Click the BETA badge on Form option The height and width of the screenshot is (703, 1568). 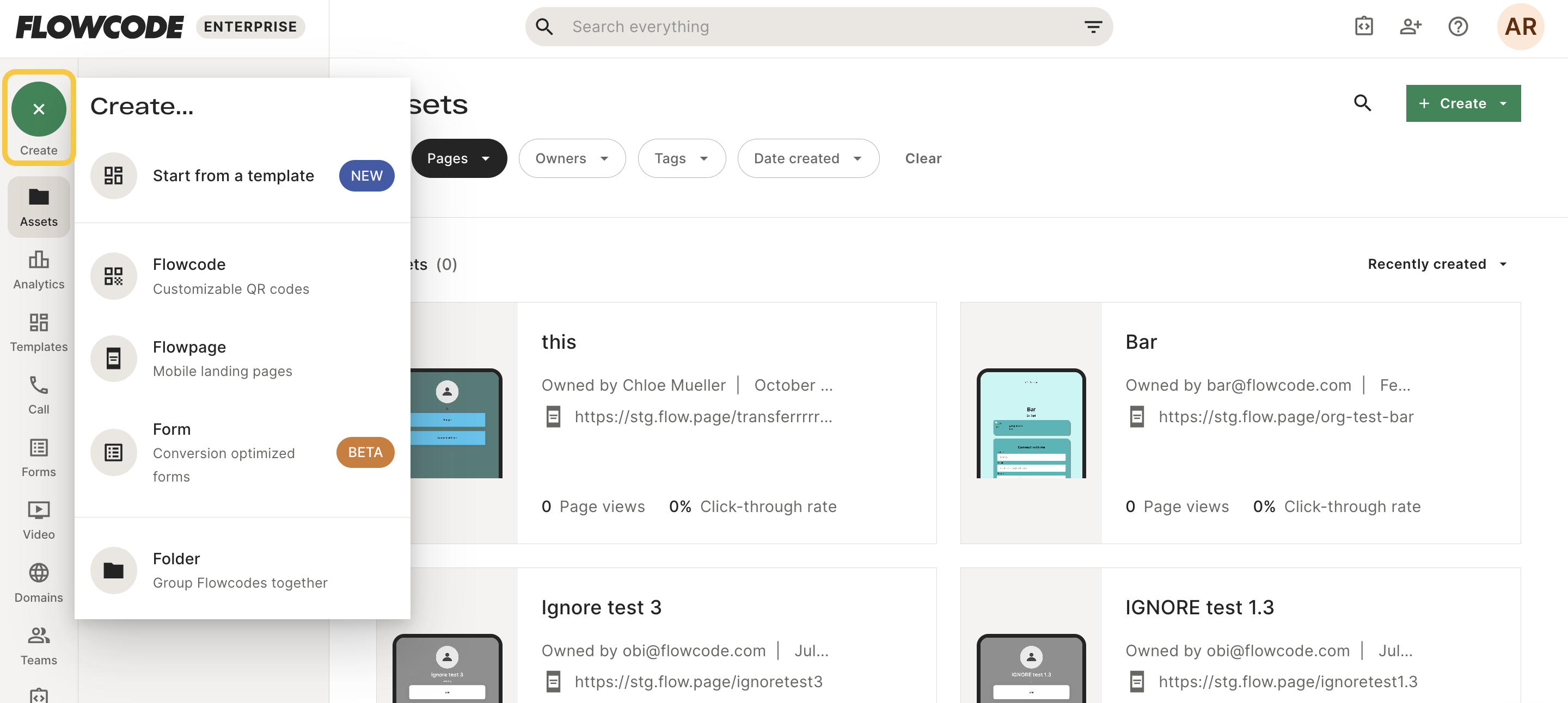click(x=365, y=453)
